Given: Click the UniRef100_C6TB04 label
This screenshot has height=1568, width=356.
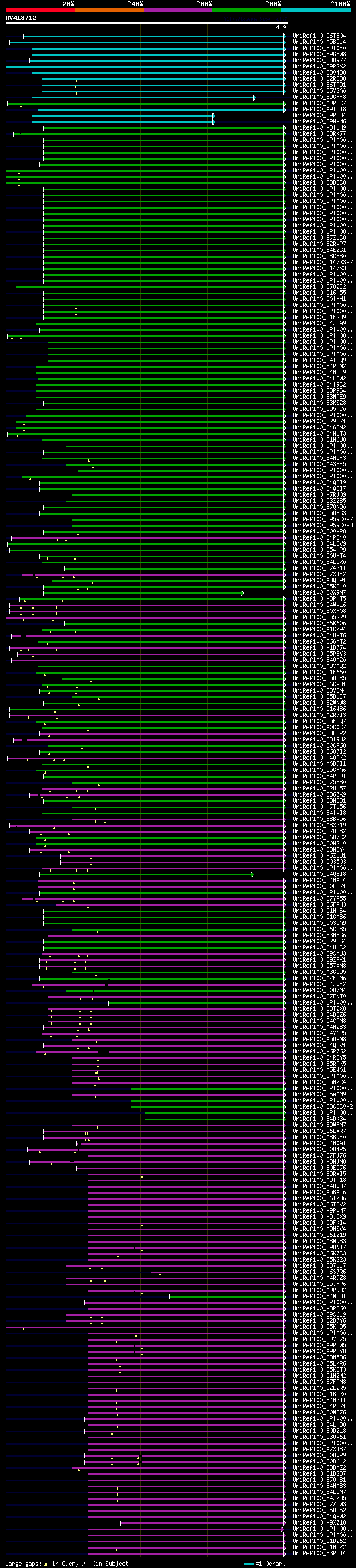Looking at the screenshot, I should [x=319, y=36].
